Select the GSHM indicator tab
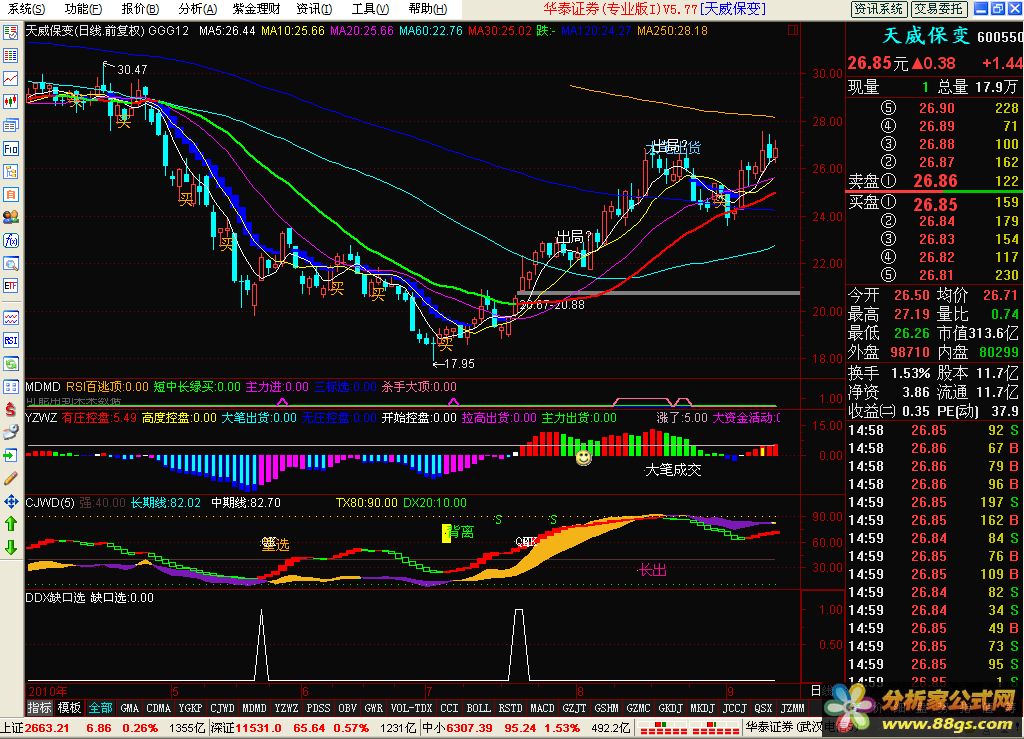This screenshot has width=1024, height=739. pos(606,708)
